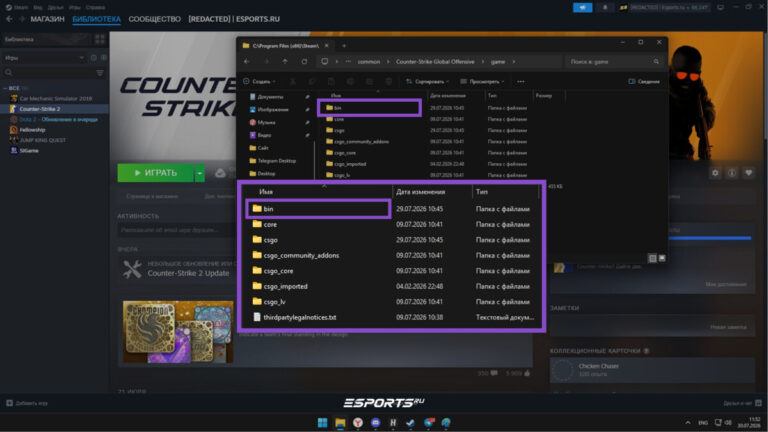The width and height of the screenshot is (768, 432).
Task: Click the recent activity clock icon in sidebar
Action: tap(94, 58)
